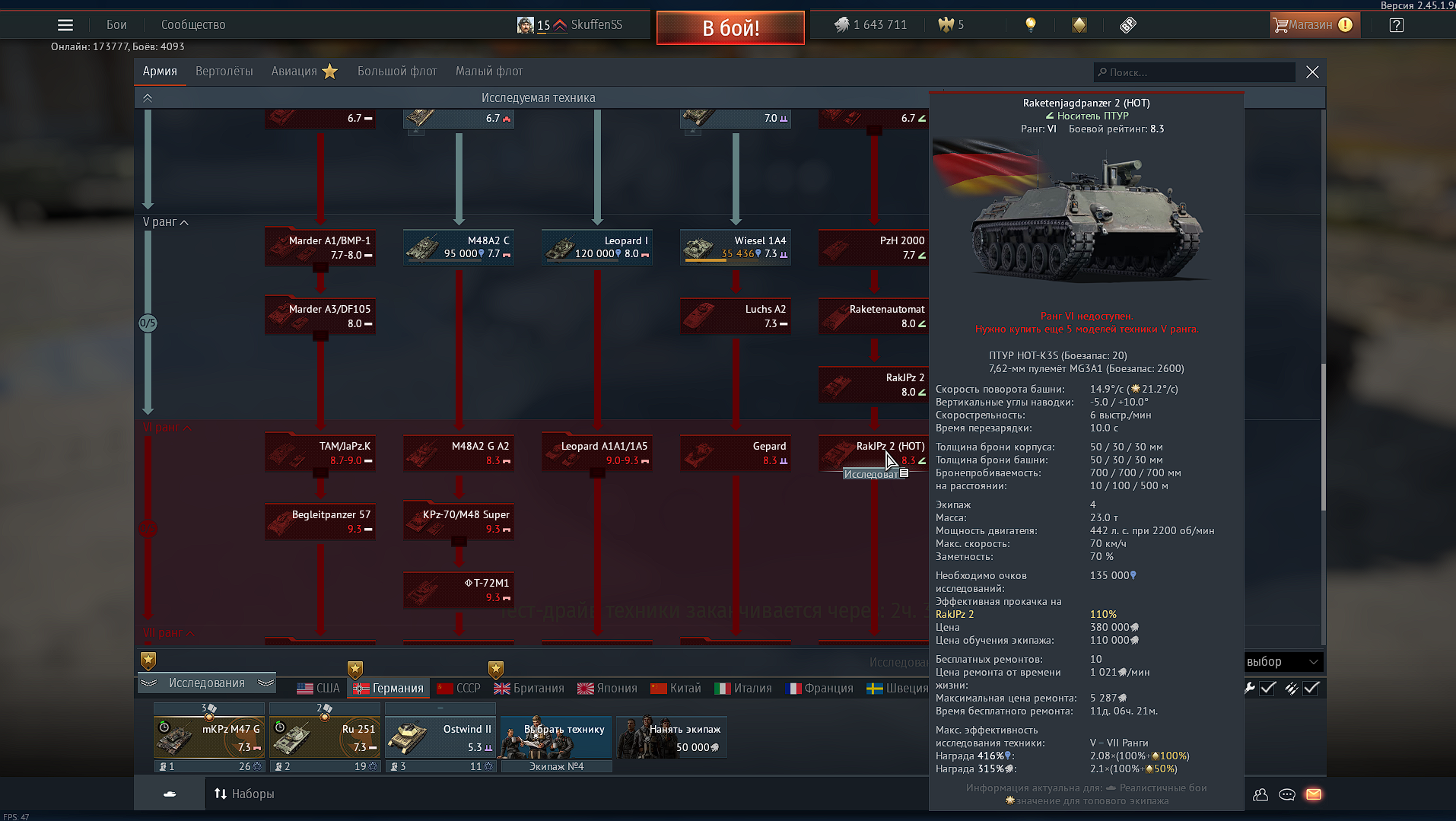
Task: Select the Япония nation tab
Action: point(607,689)
